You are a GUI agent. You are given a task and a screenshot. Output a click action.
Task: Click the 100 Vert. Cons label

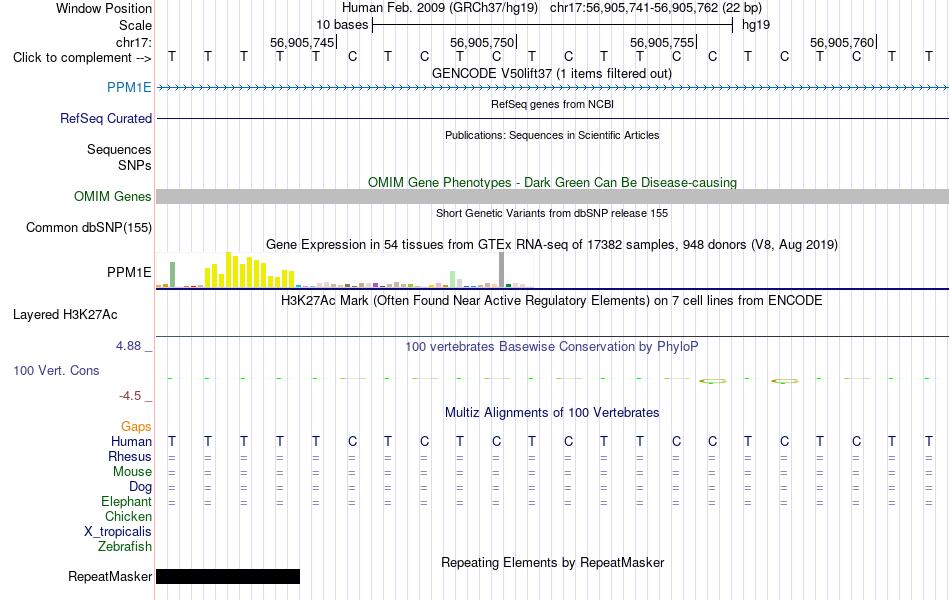point(56,370)
